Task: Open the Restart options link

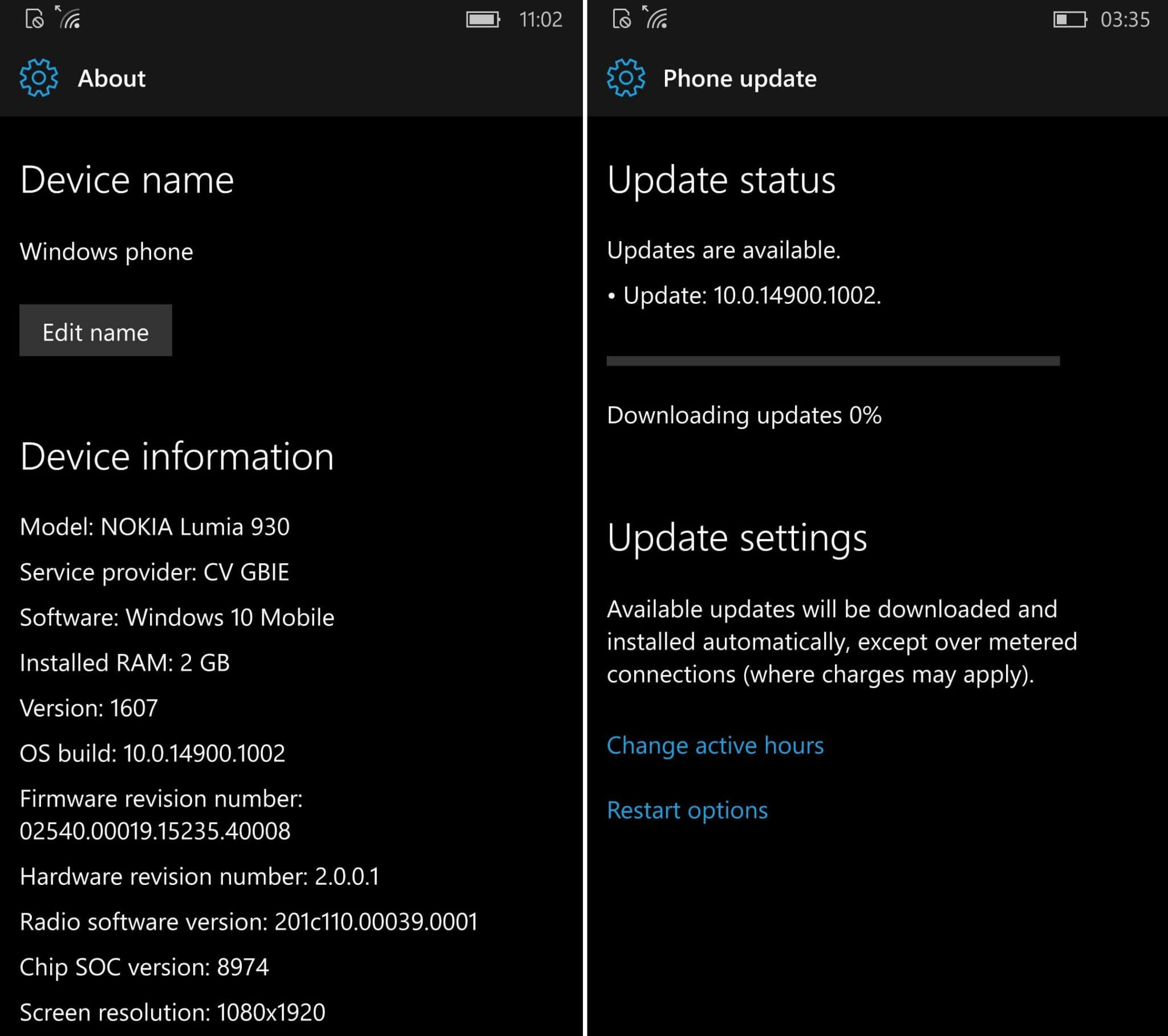Action: point(687,810)
